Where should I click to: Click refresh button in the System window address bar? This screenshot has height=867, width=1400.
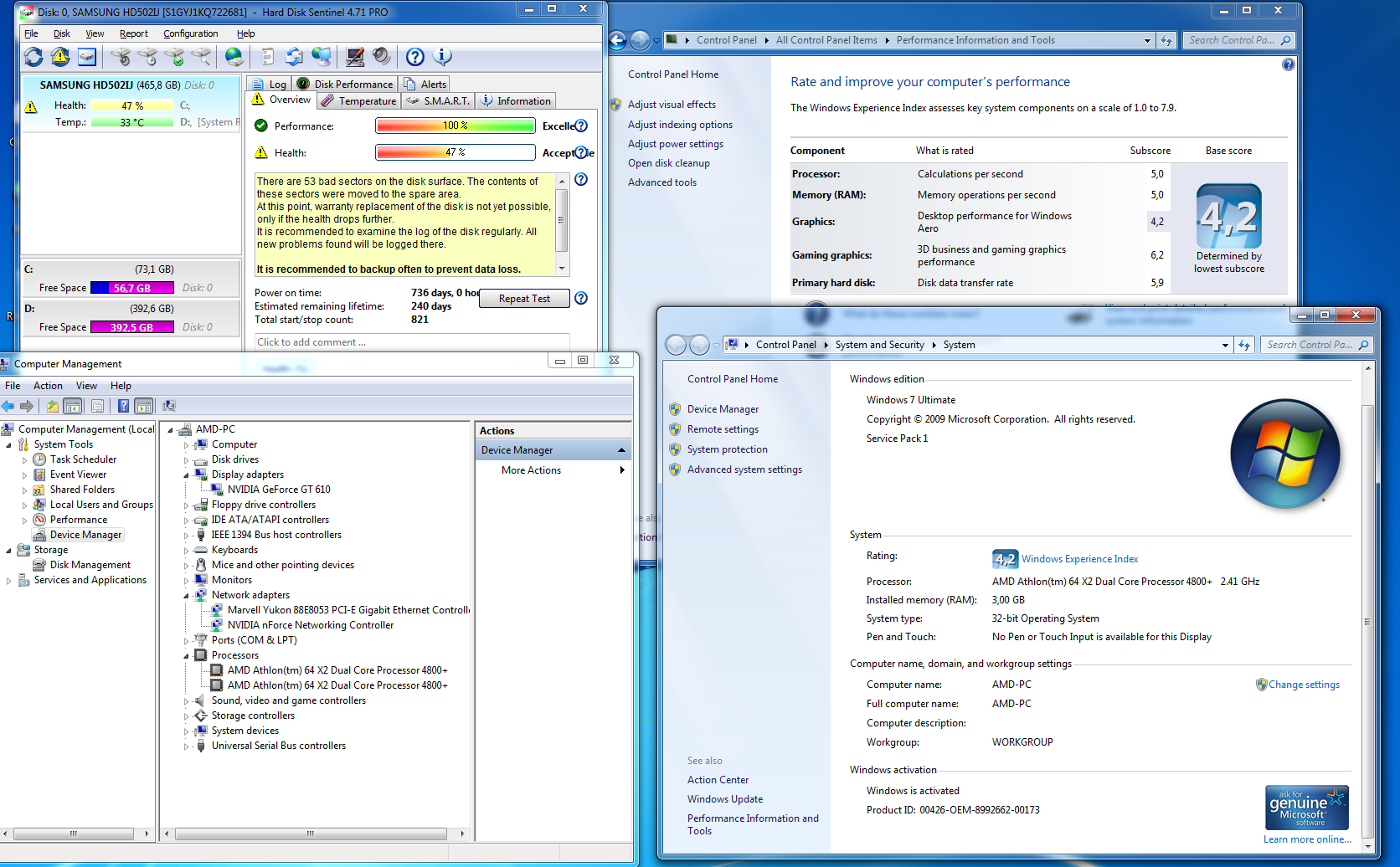1244,345
